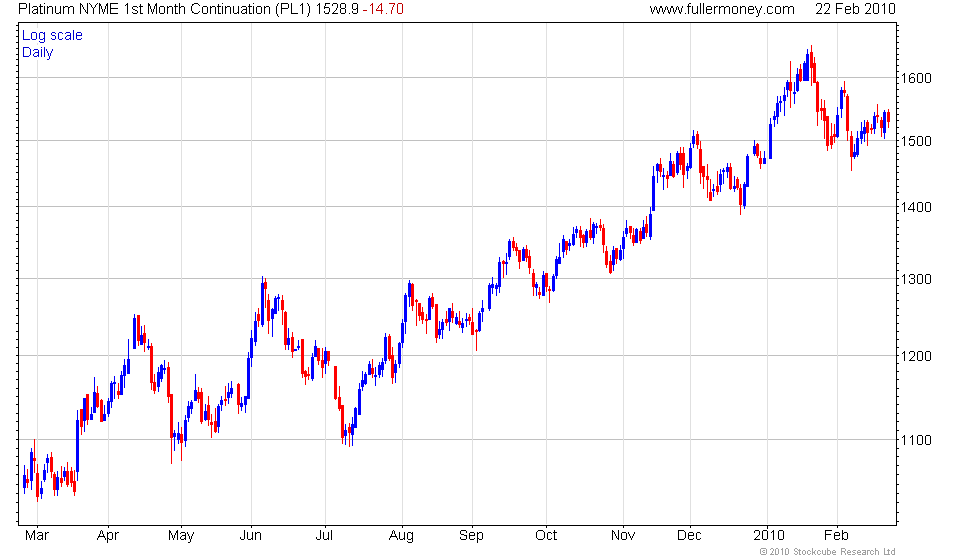Viewport: 980px width, 560px height.
Task: Click the 1100 price axis label
Action: pos(916,440)
